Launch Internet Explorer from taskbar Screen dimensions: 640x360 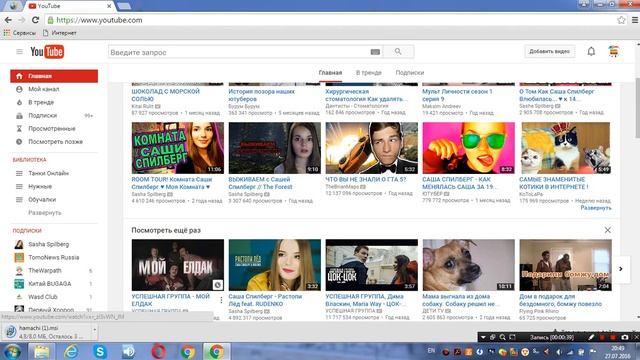(x=71, y=351)
